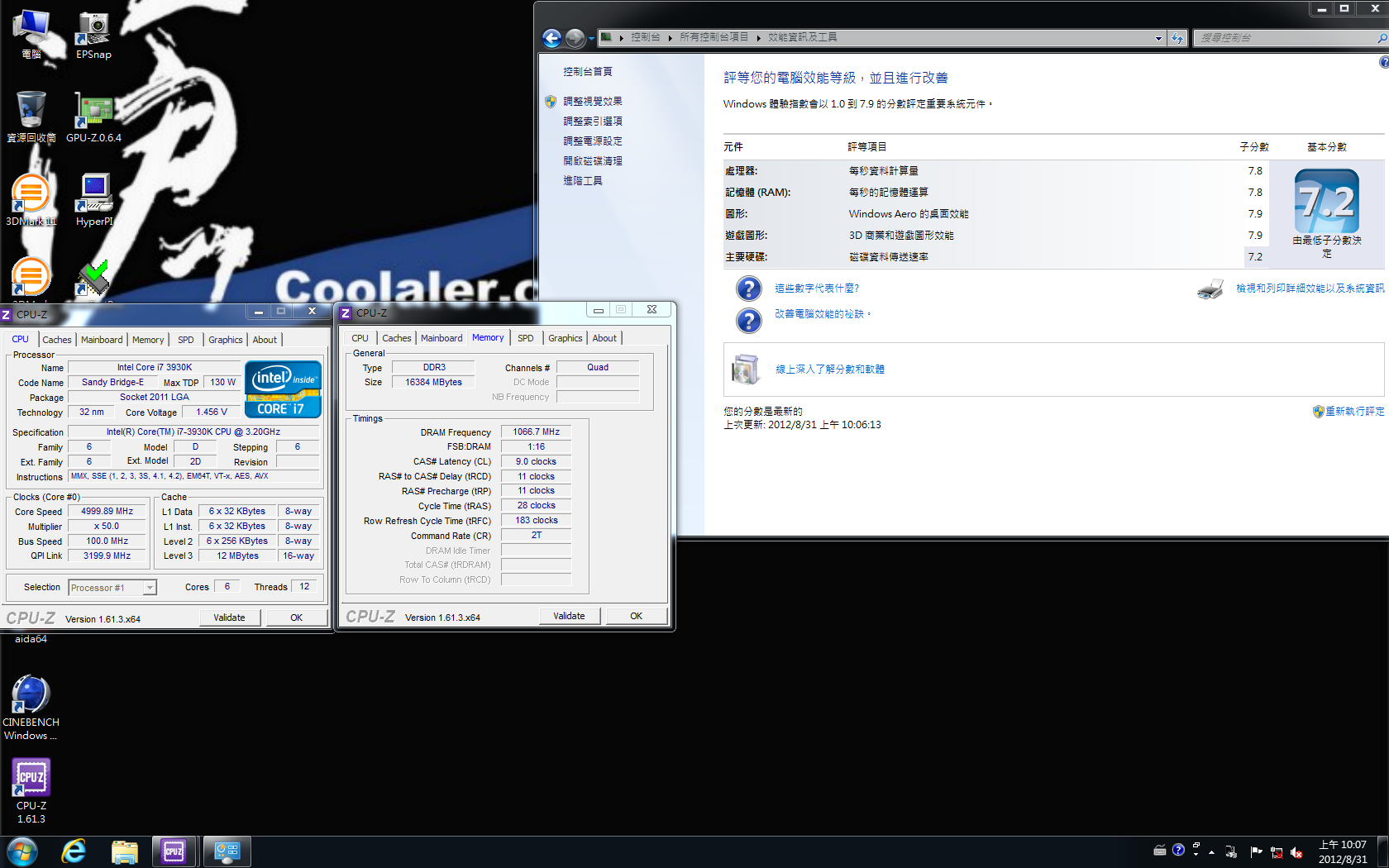This screenshot has height=868, width=1389.
Task: Open 檢視和列印詳細效能以及系統資訊 link
Action: (1310, 289)
